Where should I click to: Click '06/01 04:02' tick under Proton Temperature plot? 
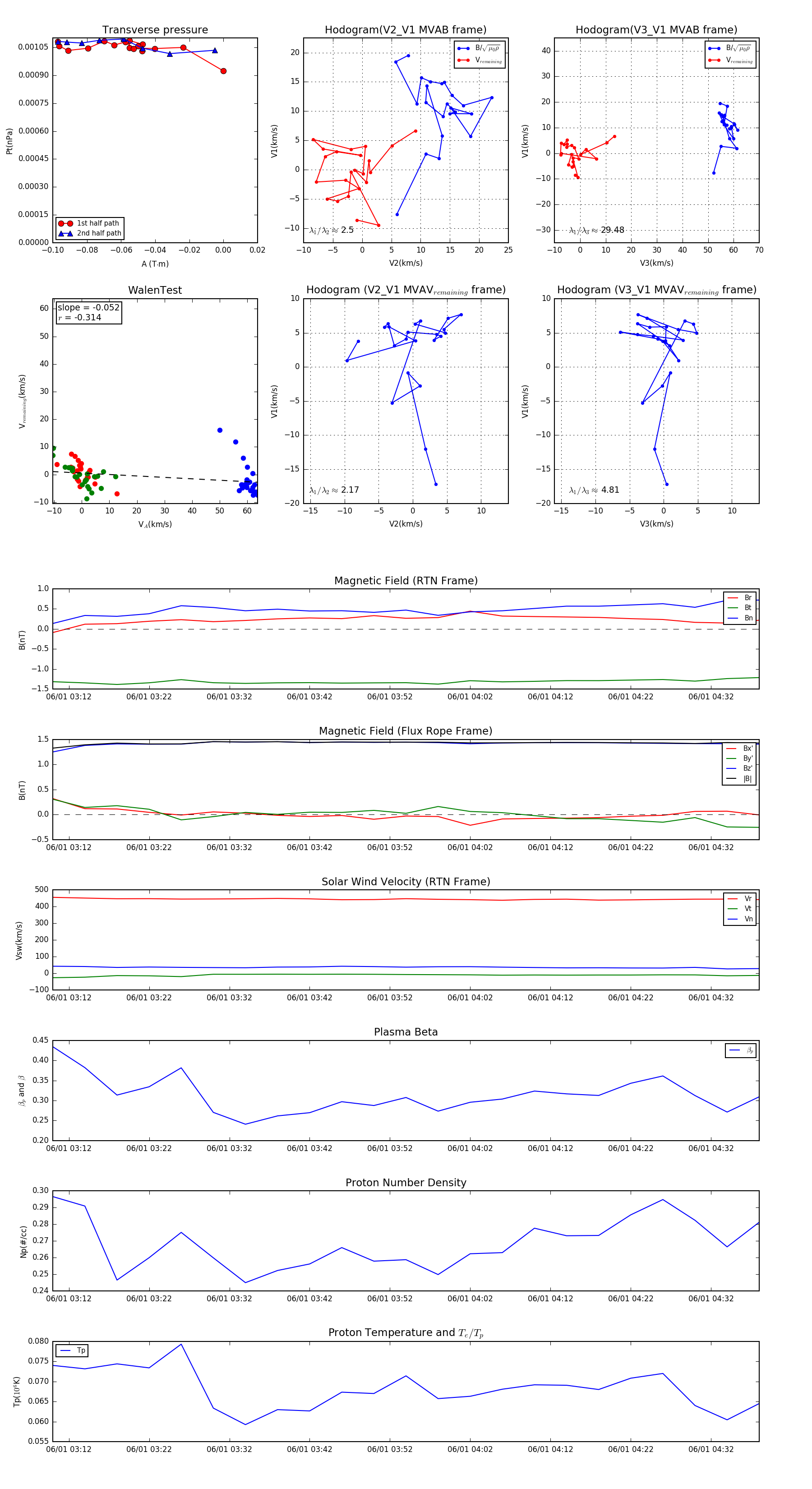[x=470, y=1449]
